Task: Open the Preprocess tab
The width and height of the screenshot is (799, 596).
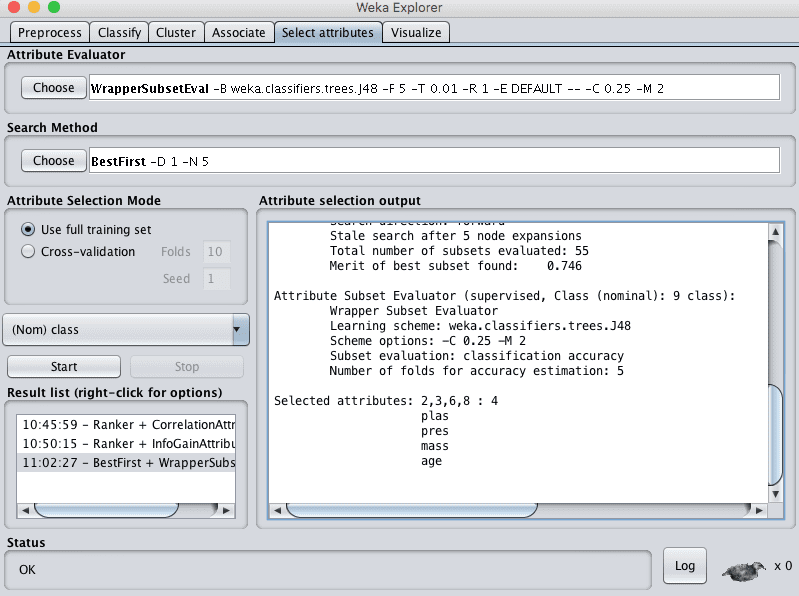Action: tap(49, 33)
